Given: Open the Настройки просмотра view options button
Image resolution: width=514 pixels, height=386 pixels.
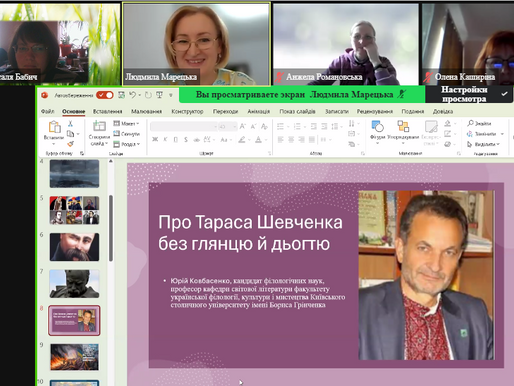Looking at the screenshot, I should coord(470,94).
